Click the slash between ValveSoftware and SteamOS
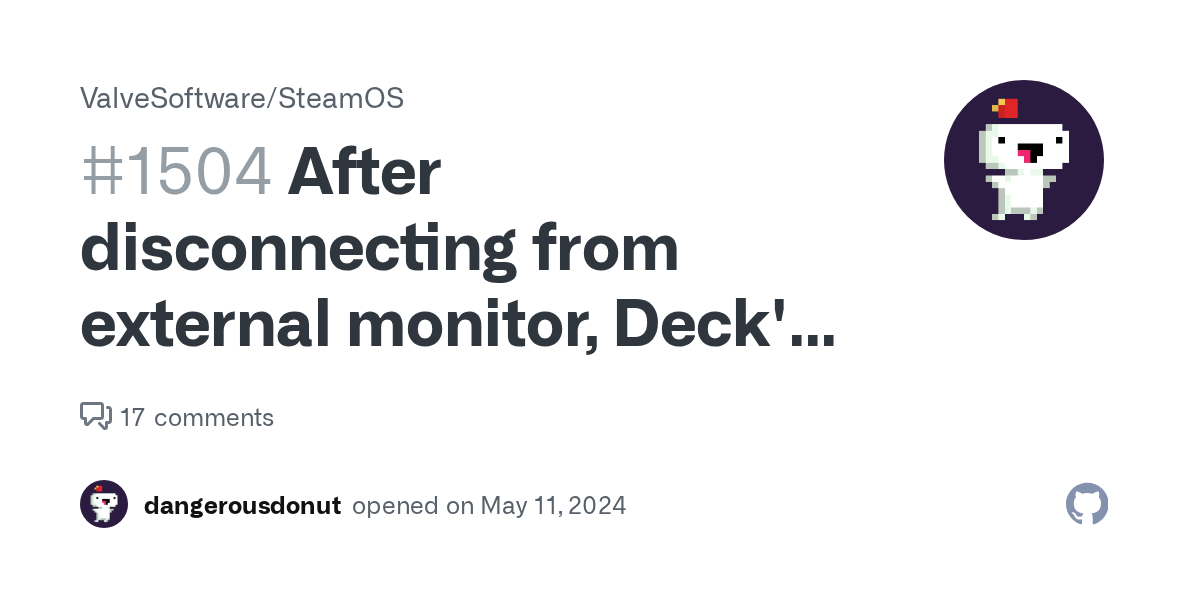 point(270,98)
